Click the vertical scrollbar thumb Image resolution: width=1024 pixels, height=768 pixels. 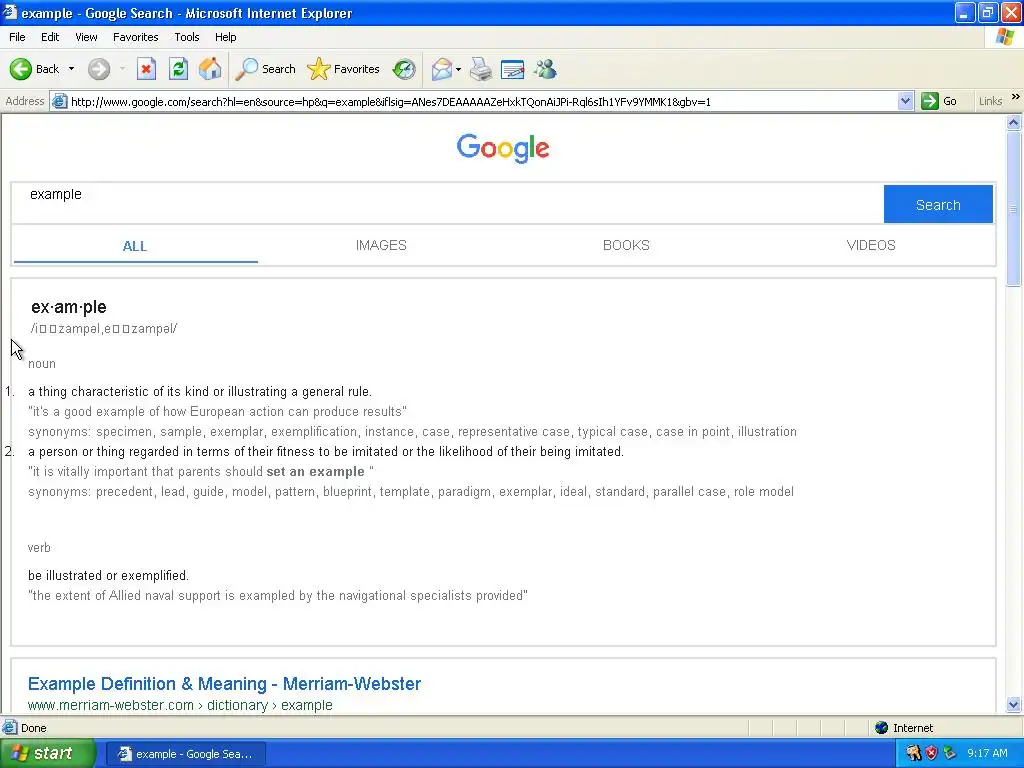click(x=1014, y=208)
